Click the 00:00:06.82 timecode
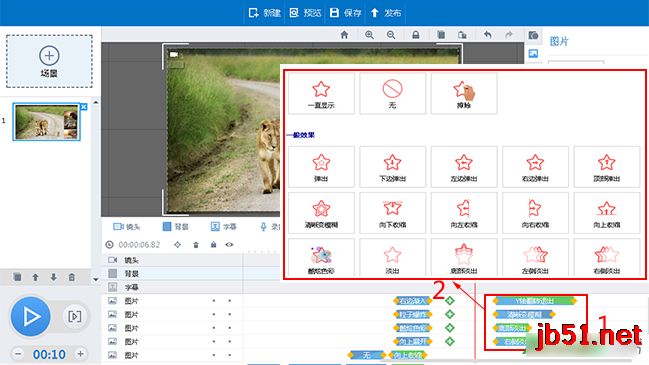 139,245
